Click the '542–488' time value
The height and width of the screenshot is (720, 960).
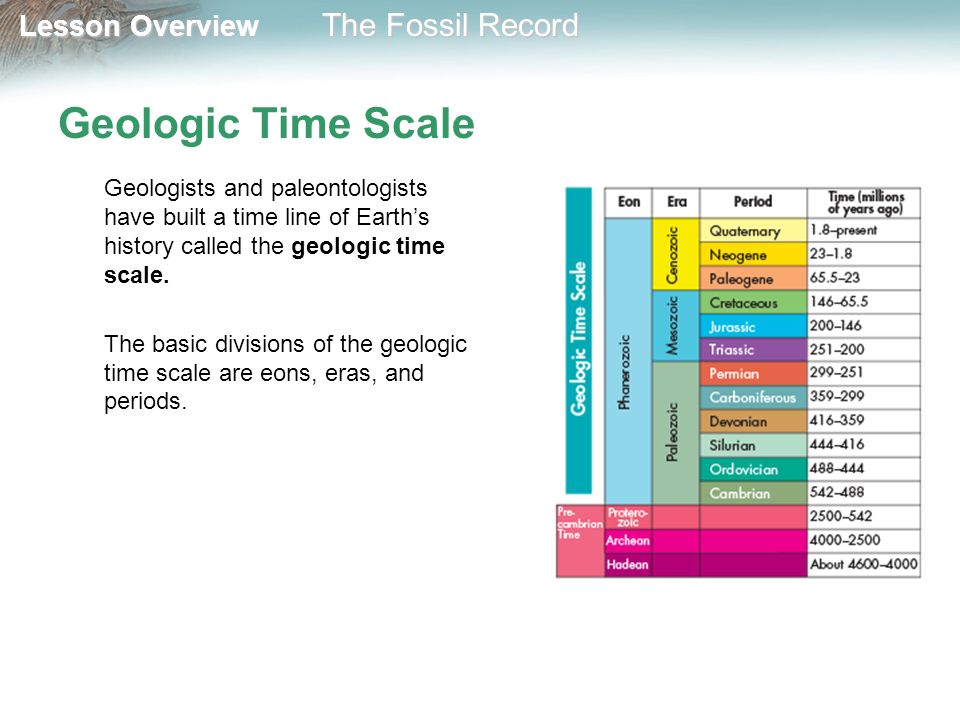tap(837, 492)
